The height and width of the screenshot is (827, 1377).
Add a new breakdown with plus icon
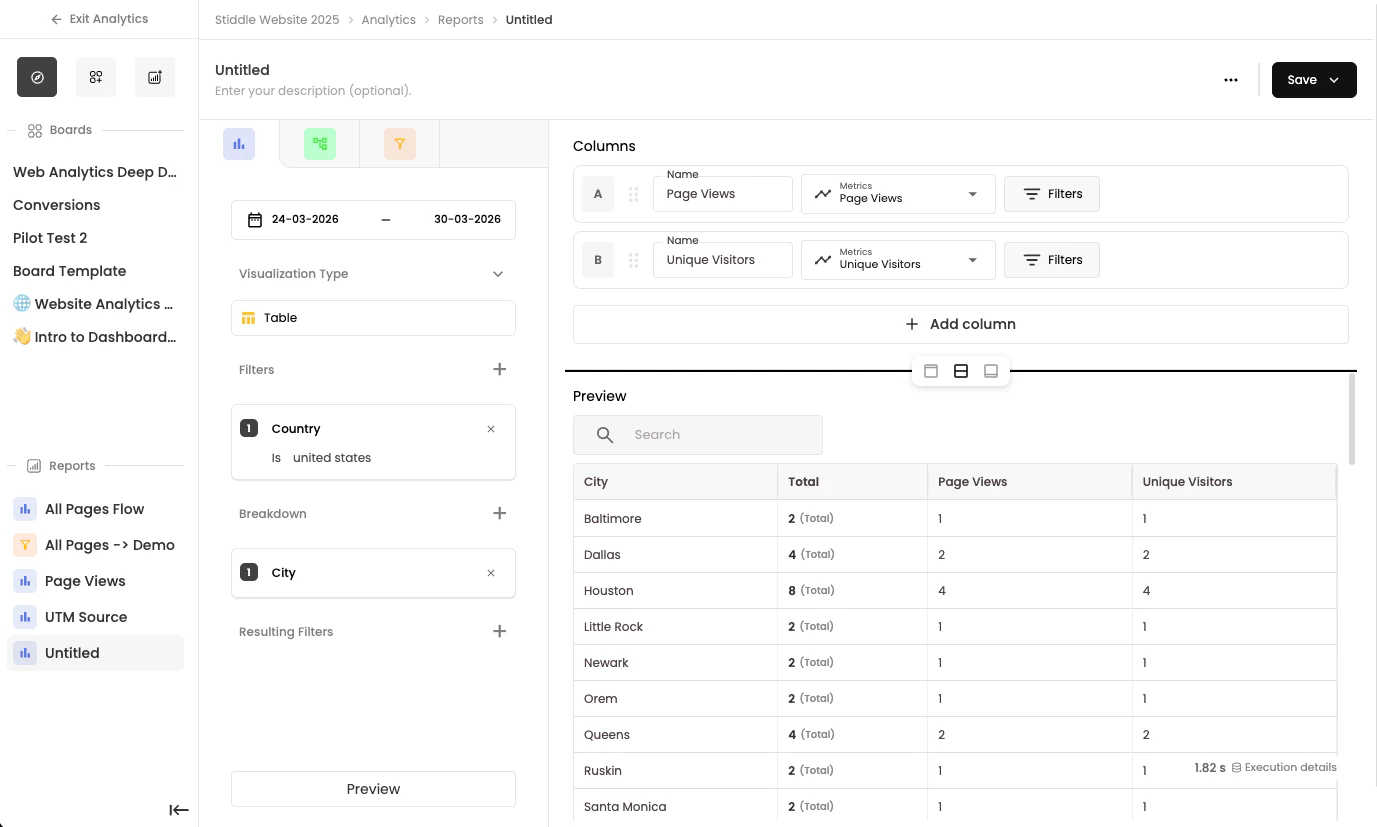(500, 513)
